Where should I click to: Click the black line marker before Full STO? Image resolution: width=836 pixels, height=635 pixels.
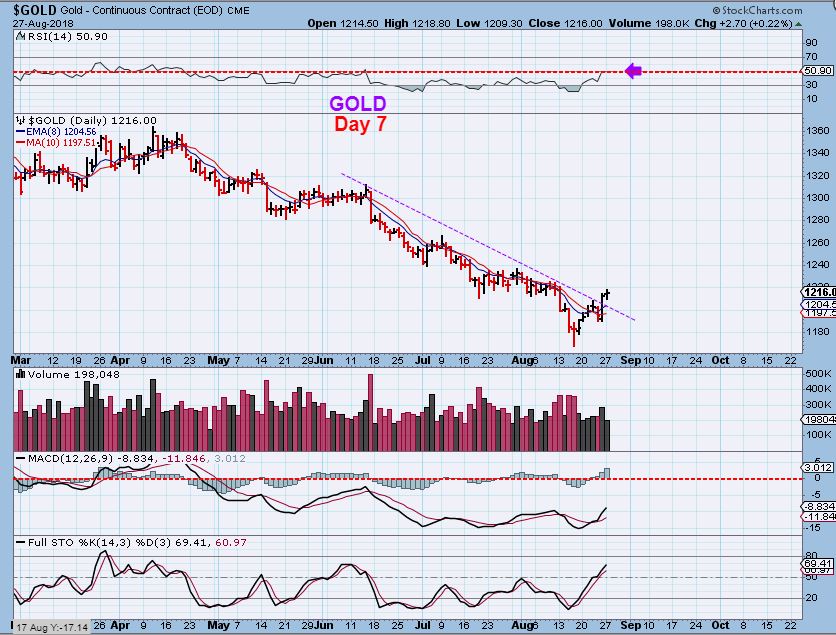click(21, 542)
